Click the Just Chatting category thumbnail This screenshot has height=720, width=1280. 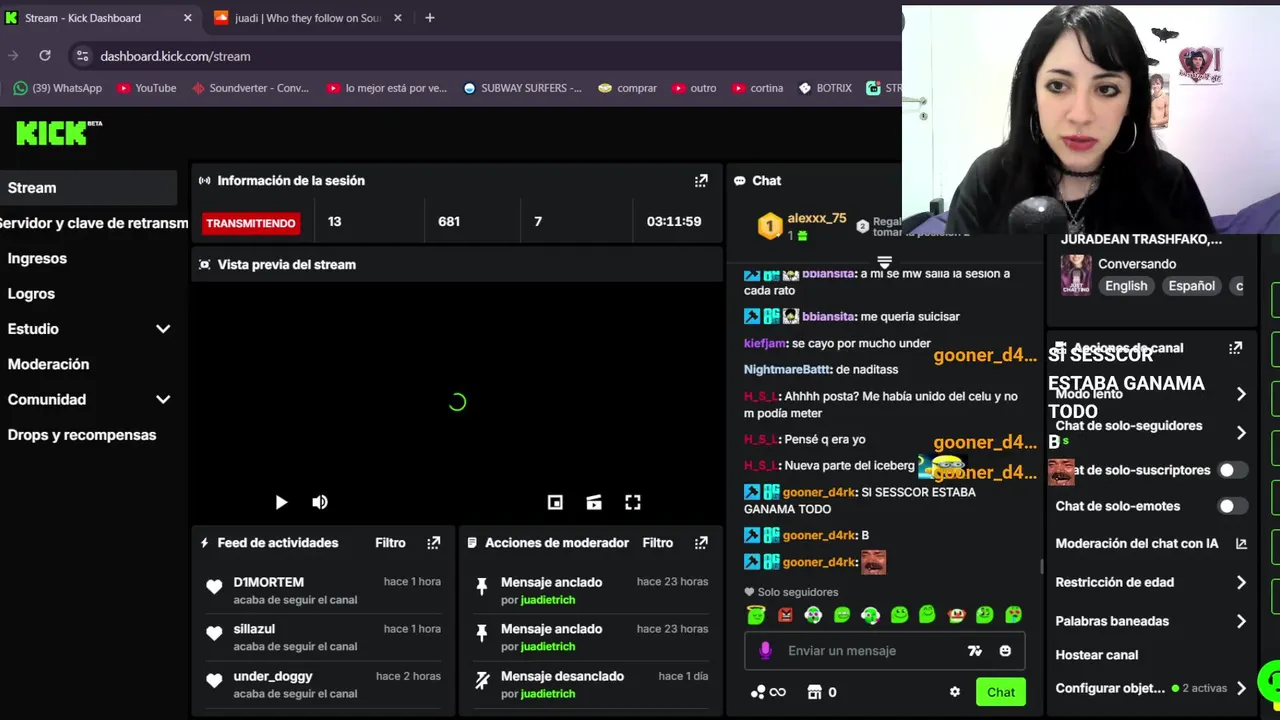coord(1076,274)
